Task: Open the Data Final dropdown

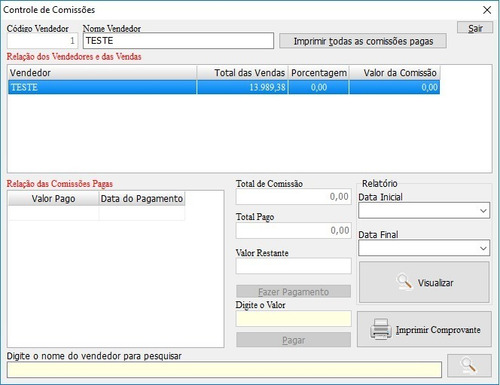Action: [483, 248]
